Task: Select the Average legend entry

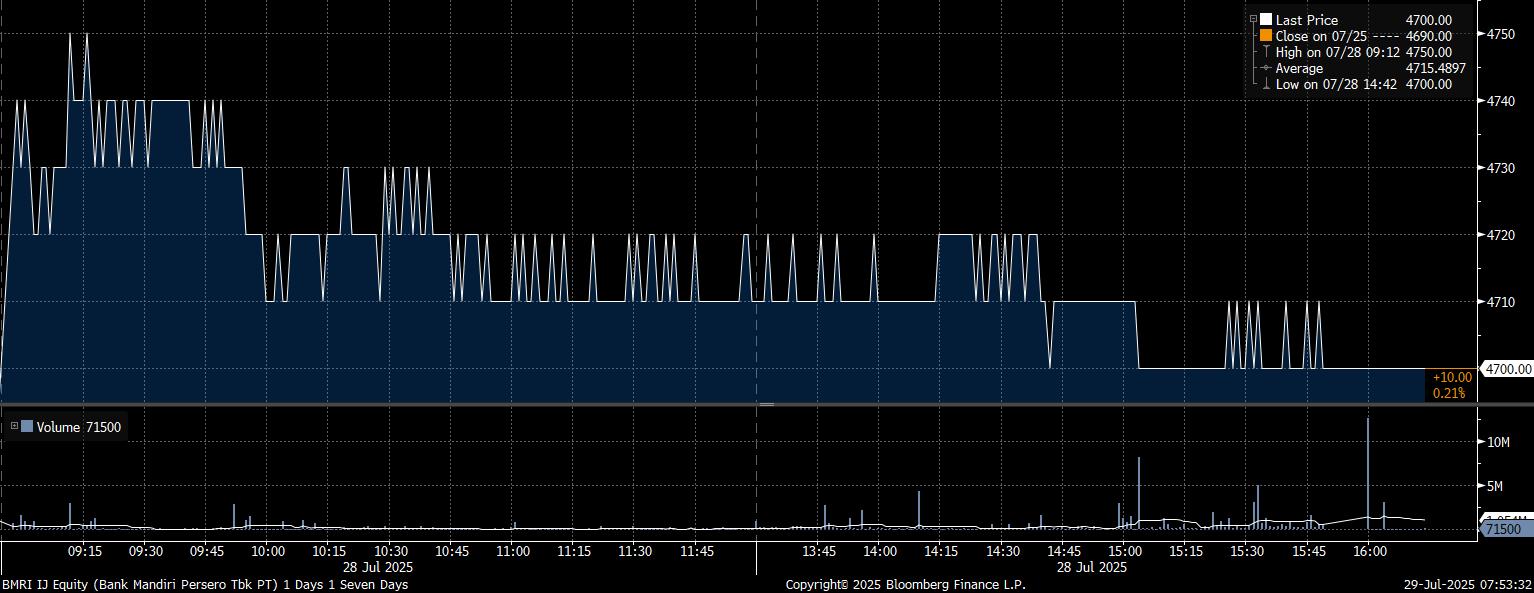Action: pyautogui.click(x=1299, y=68)
